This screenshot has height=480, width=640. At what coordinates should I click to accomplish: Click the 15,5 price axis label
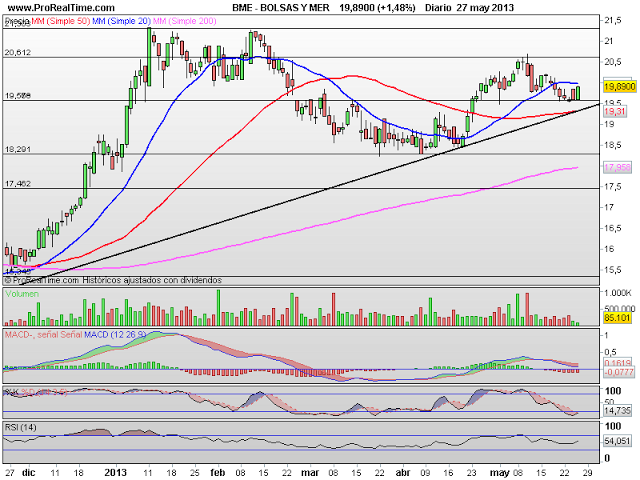point(613,270)
